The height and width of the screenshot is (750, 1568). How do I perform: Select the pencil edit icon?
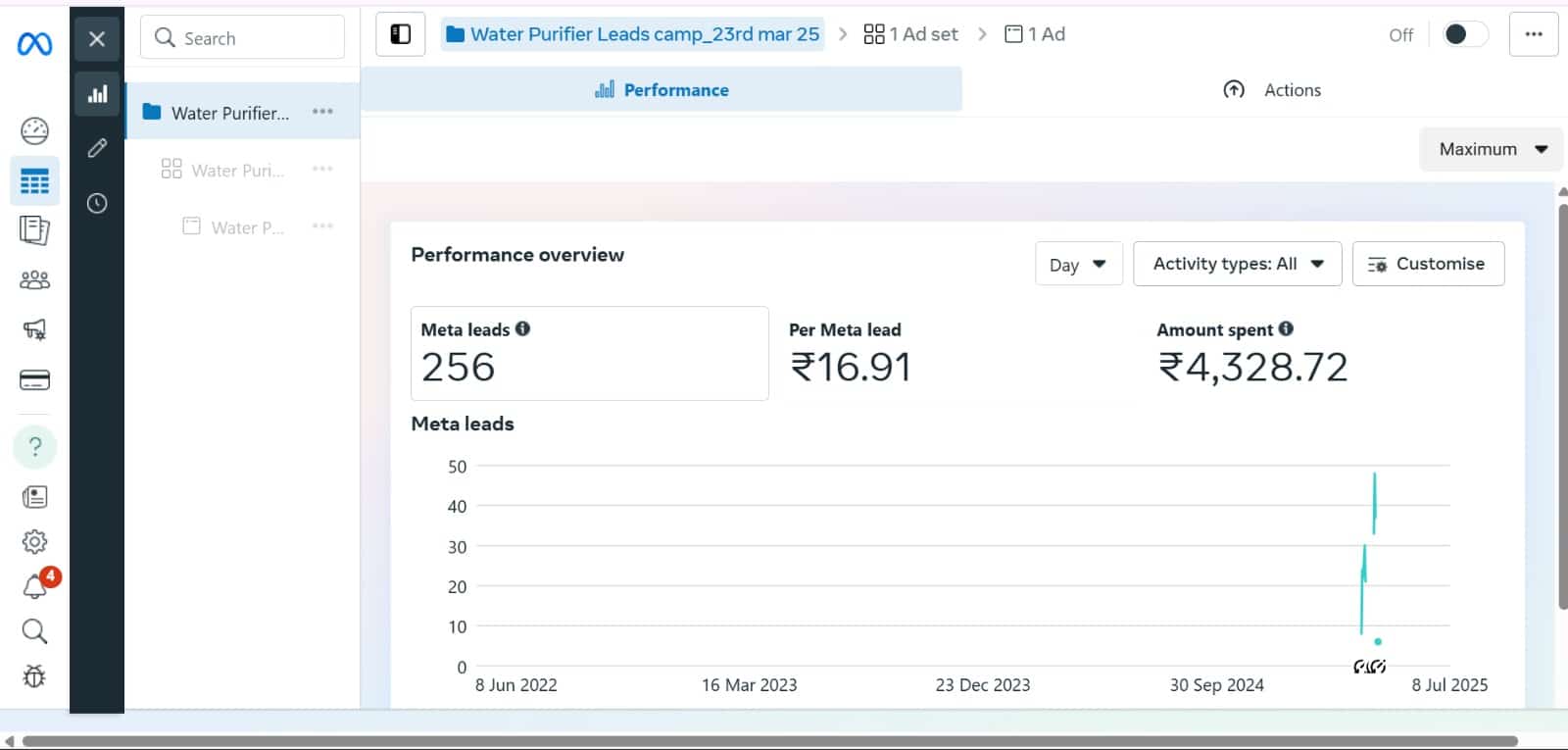tap(97, 148)
